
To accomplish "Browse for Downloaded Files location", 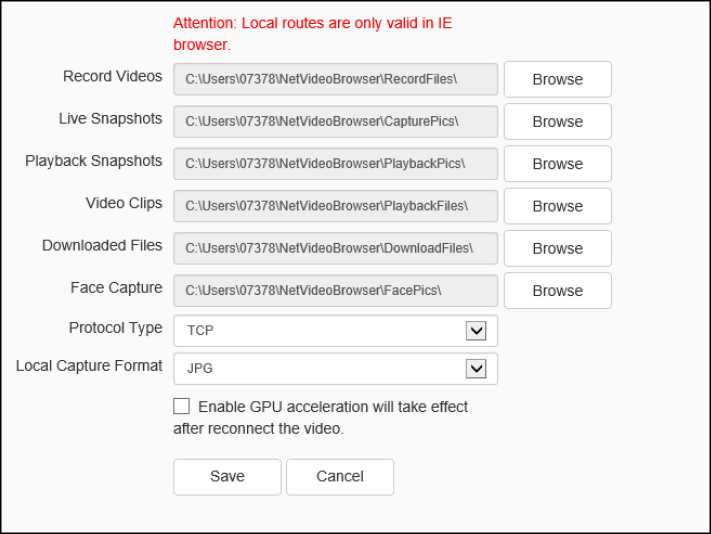I will 557,248.
